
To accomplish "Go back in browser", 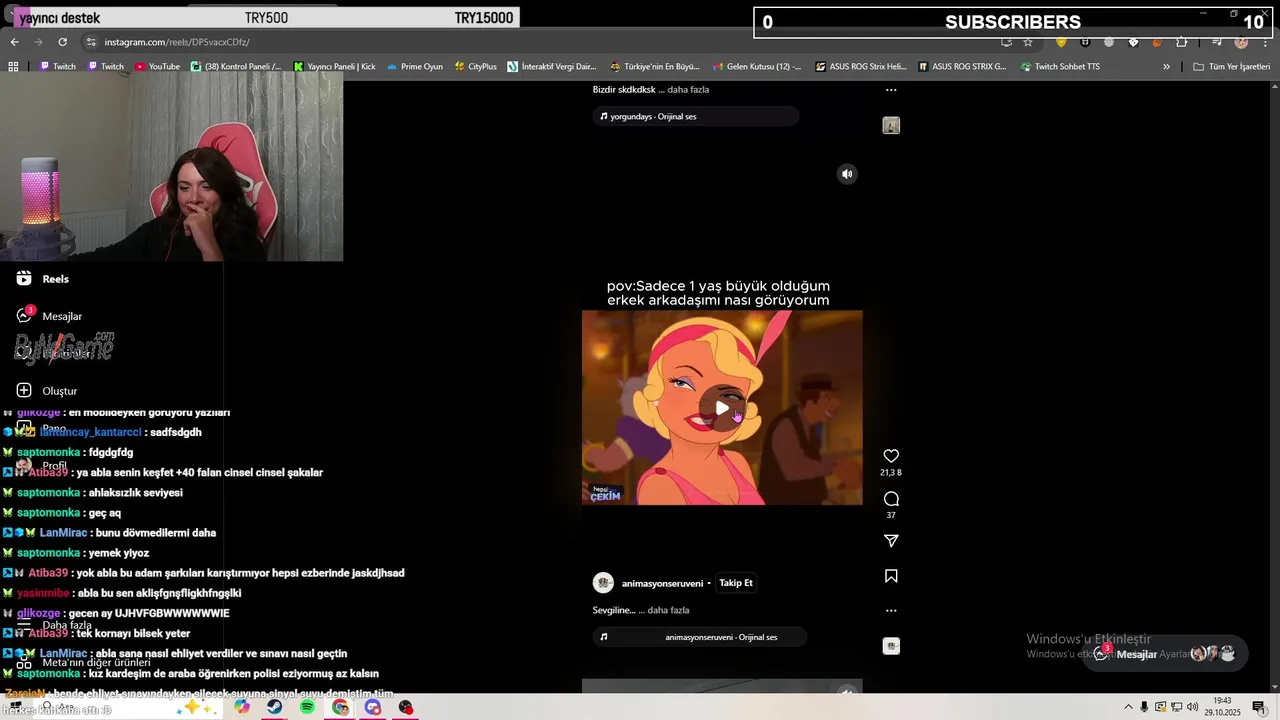I will pyautogui.click(x=14, y=42).
